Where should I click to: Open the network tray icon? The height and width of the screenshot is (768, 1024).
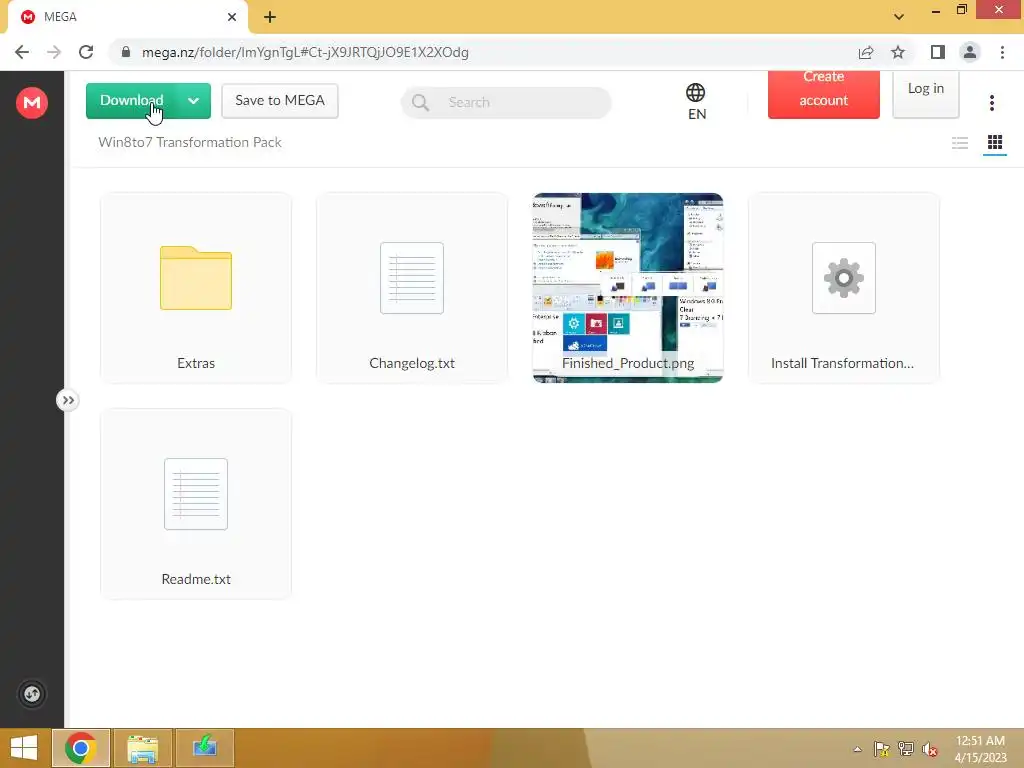906,749
